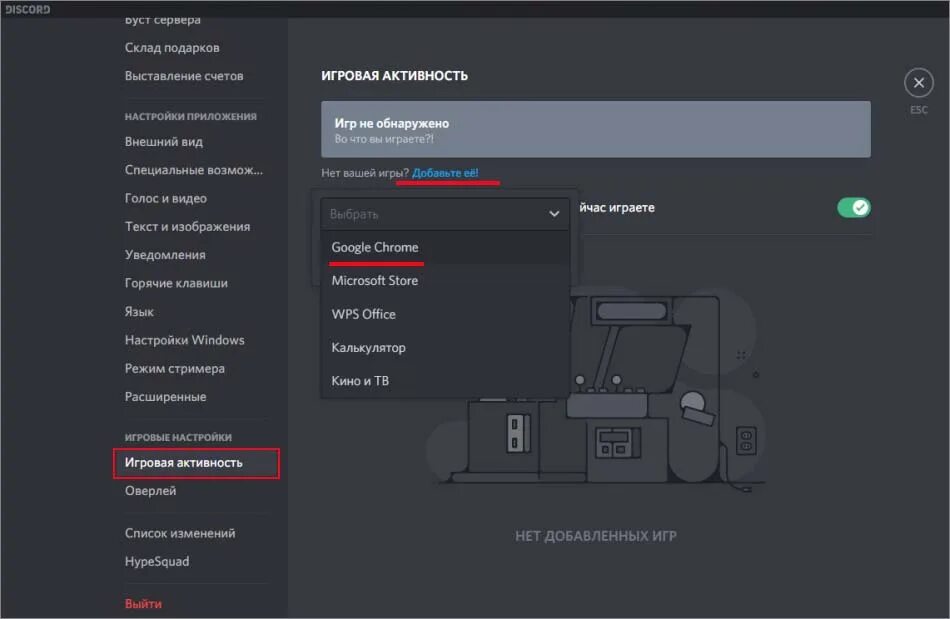Choose Кино и ТВ option
Image resolution: width=950 pixels, height=619 pixels.
pos(445,381)
